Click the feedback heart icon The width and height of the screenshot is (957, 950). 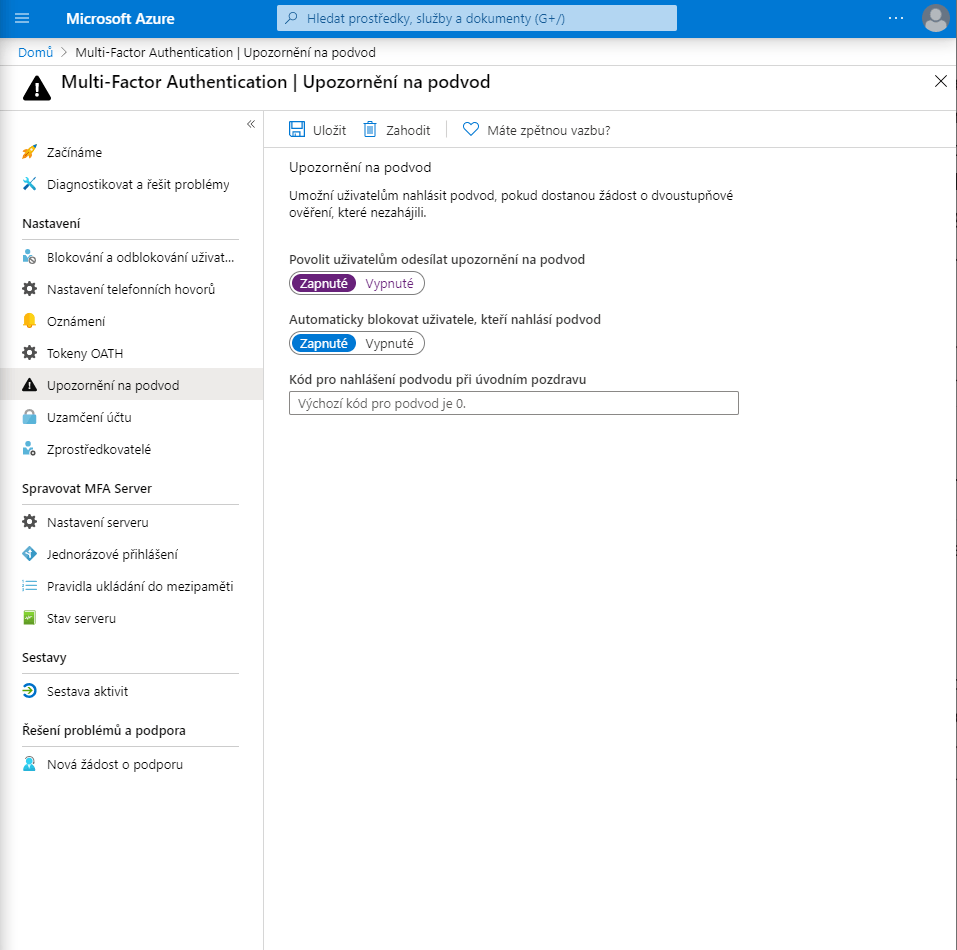pyautogui.click(x=471, y=129)
